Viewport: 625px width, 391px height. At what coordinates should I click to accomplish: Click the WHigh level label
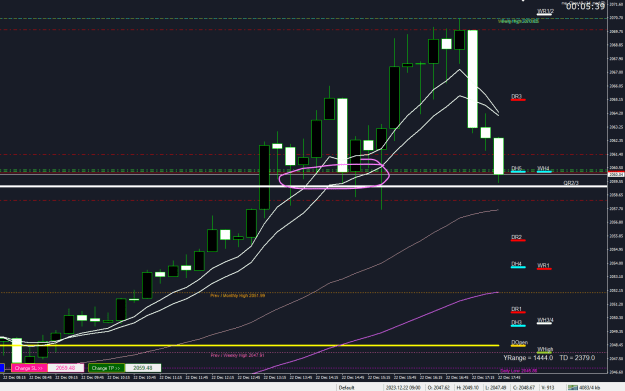click(x=544, y=350)
